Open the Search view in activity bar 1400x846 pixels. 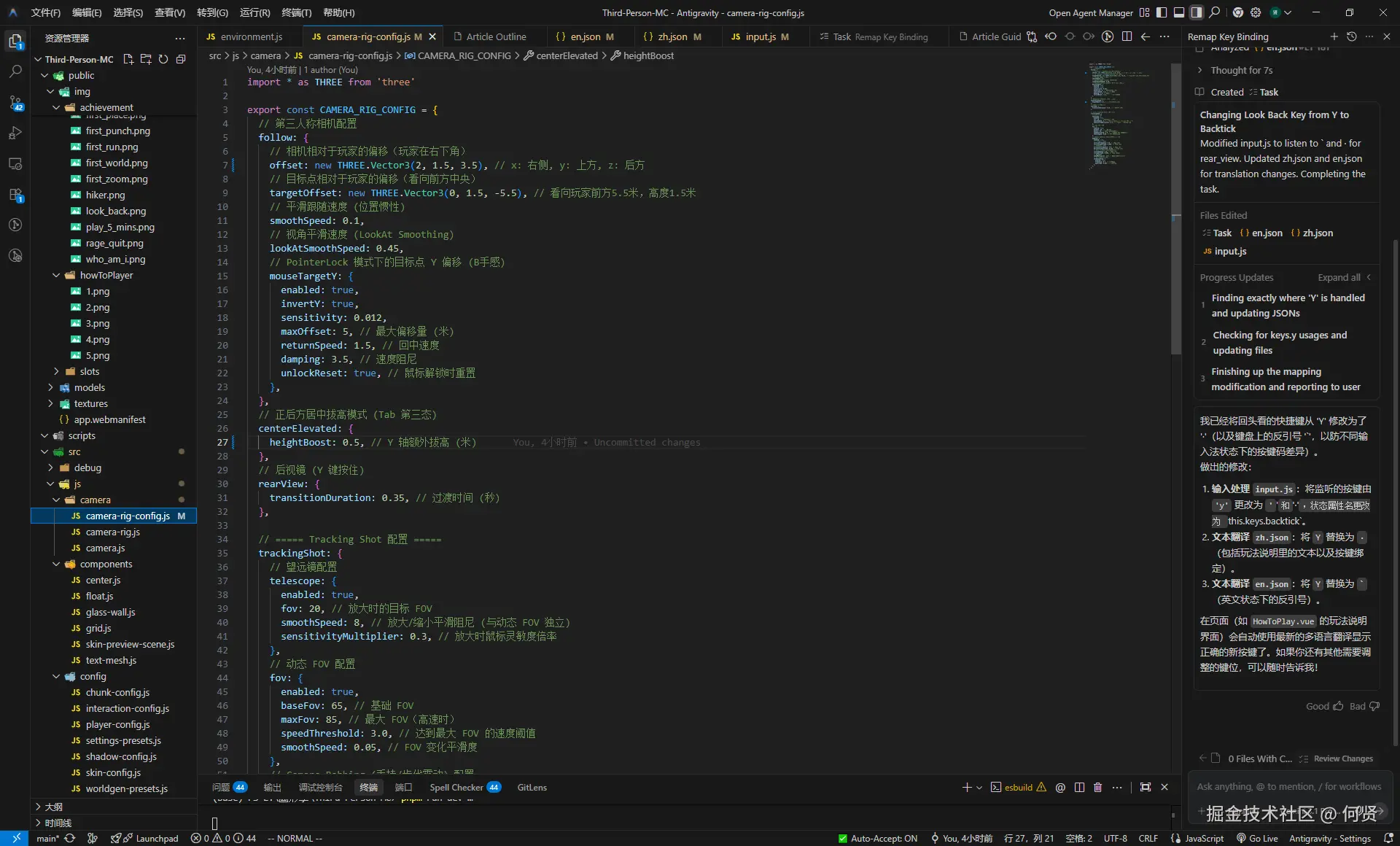15,71
